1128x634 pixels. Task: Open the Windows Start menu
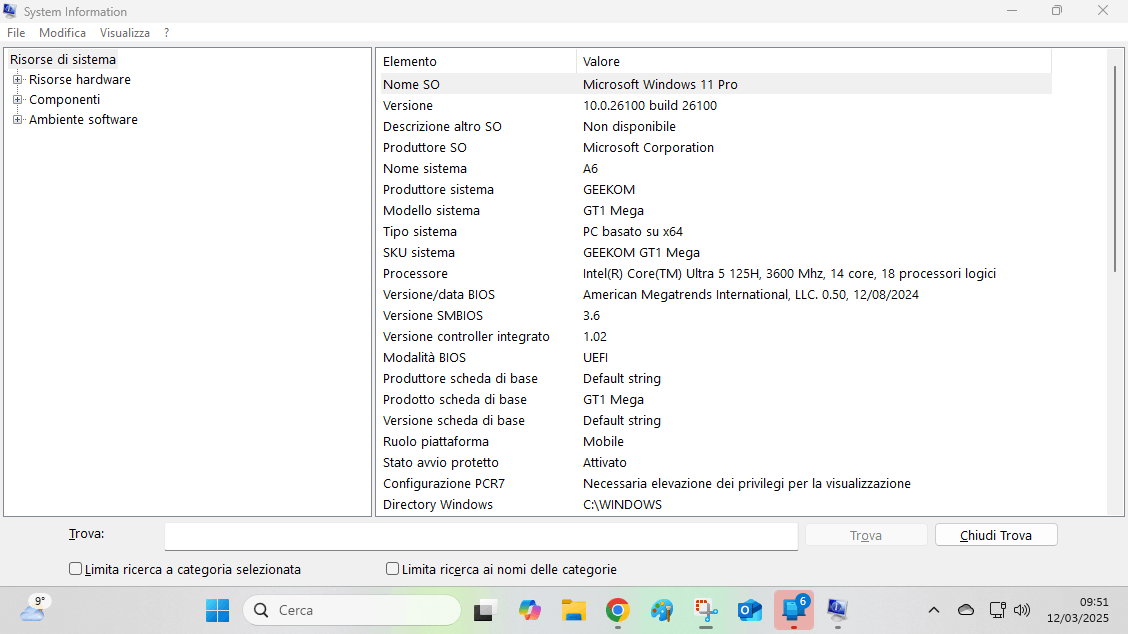(217, 610)
